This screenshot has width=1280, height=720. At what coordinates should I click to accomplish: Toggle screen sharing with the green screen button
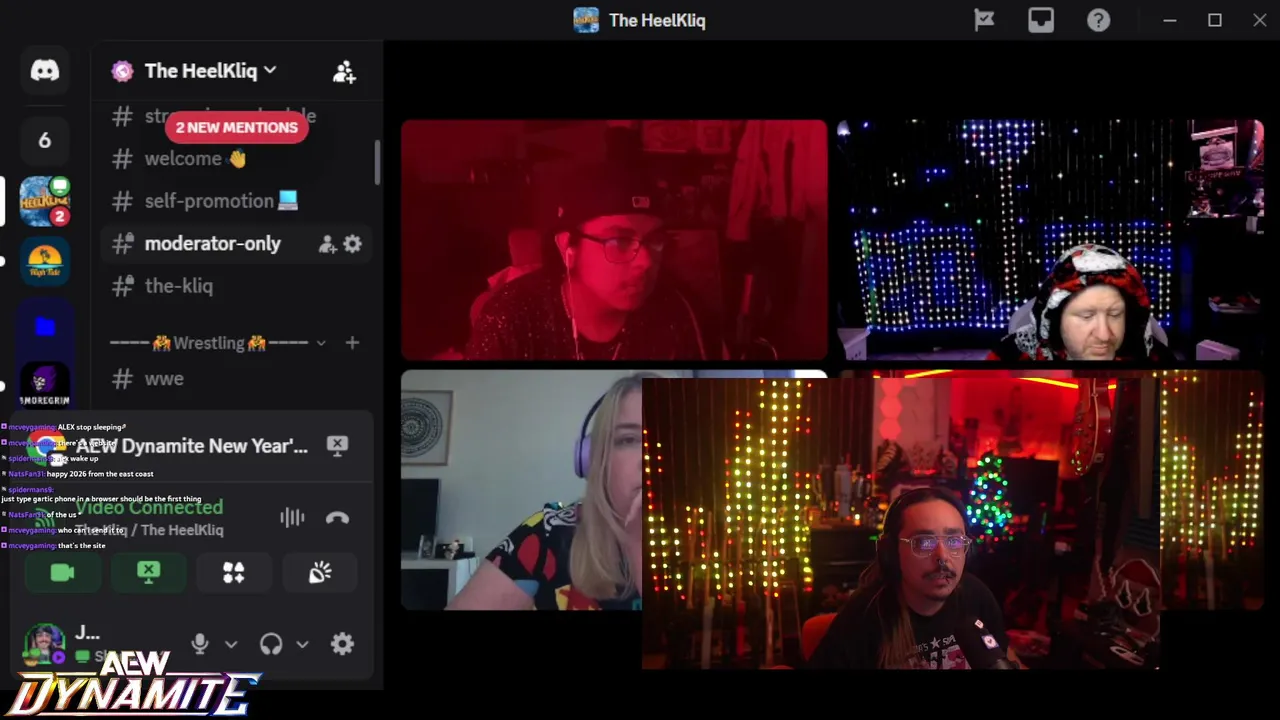click(148, 572)
